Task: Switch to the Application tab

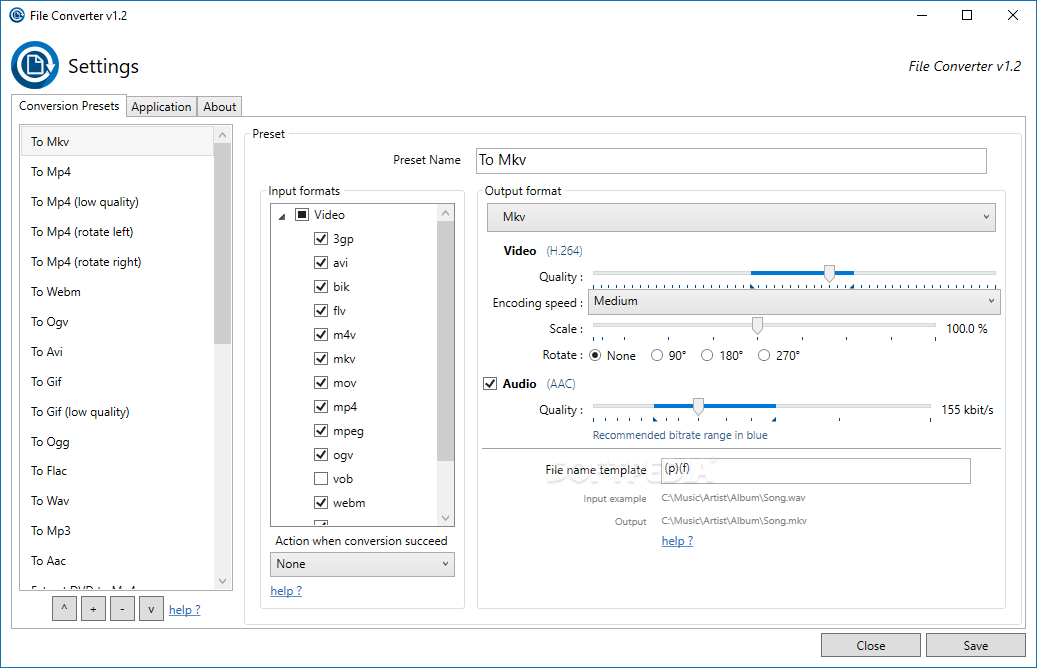Action: coord(161,106)
